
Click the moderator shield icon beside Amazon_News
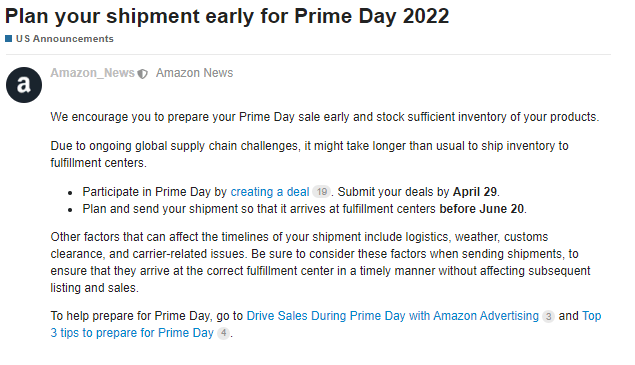(x=143, y=74)
